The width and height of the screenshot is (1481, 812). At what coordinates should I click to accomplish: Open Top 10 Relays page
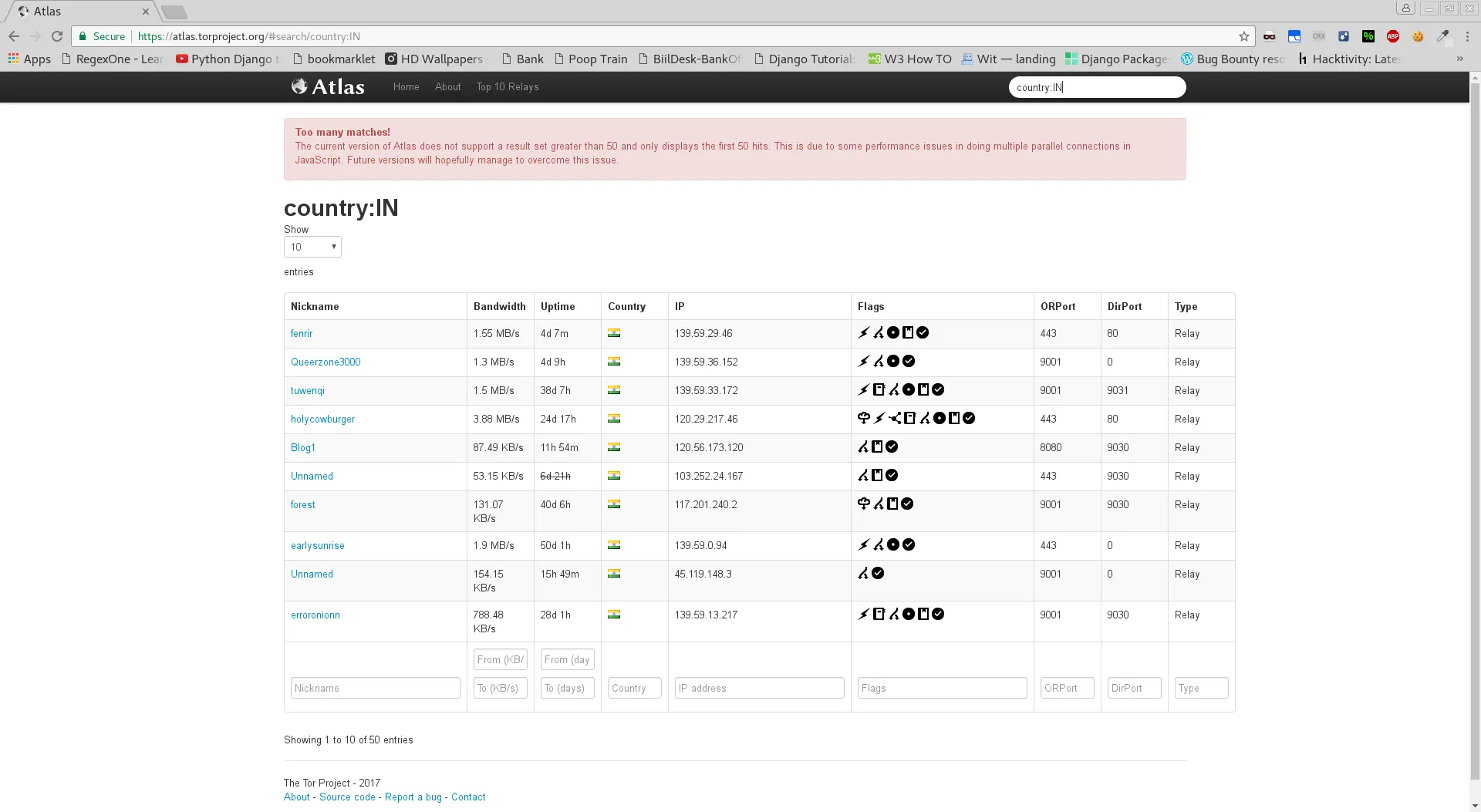508,87
